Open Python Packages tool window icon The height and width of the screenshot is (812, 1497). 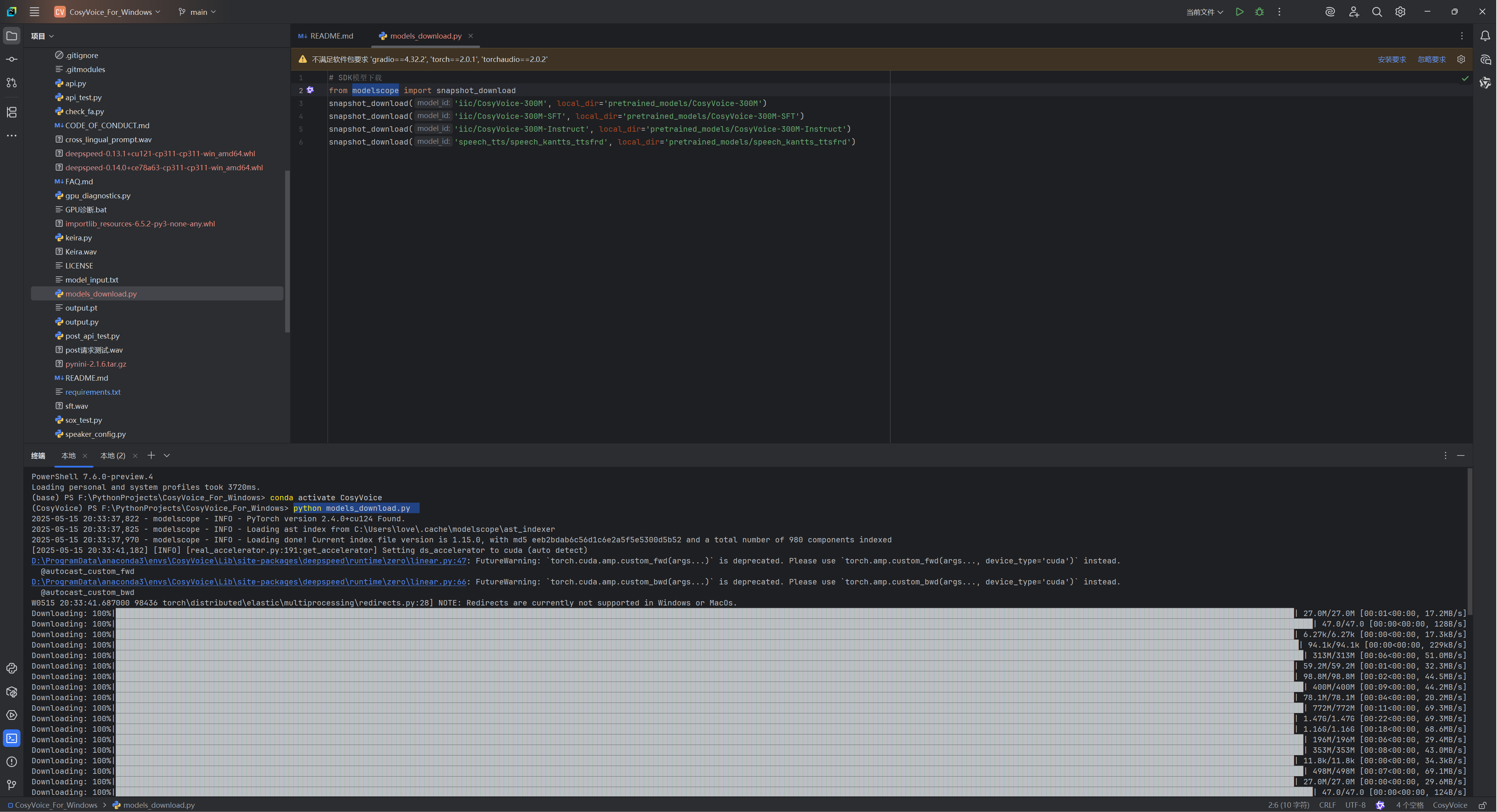pos(12,692)
